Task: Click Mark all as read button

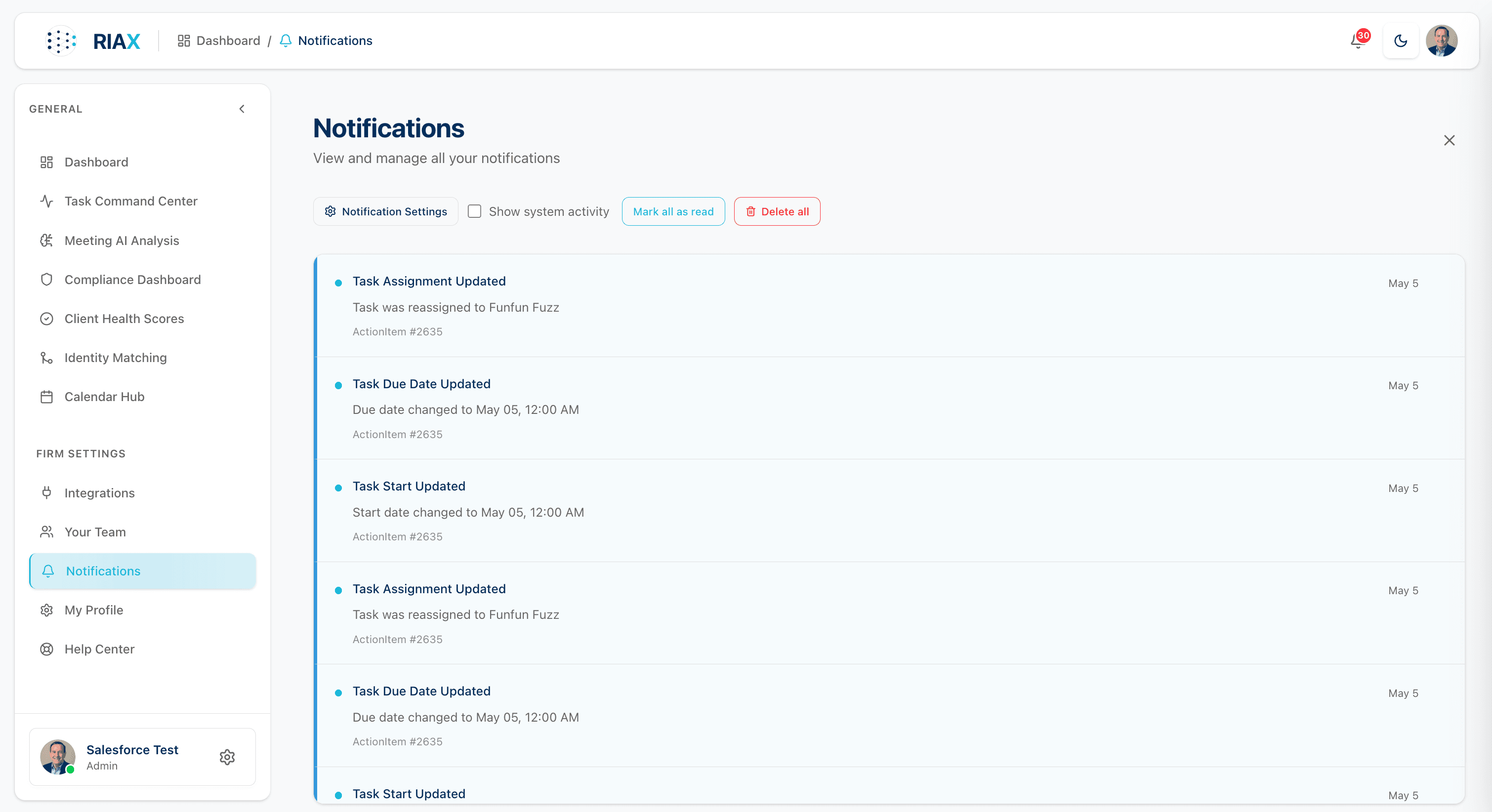Action: [673, 211]
